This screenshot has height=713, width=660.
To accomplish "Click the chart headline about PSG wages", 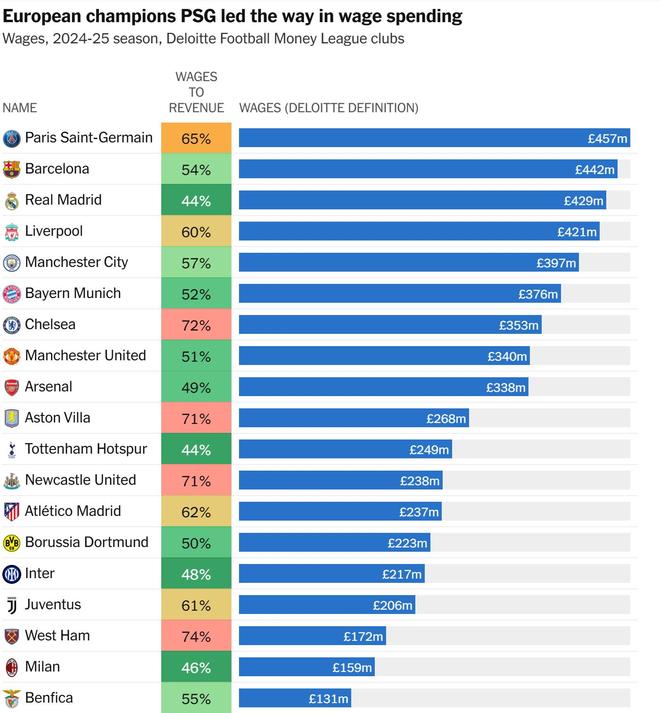I will pos(232,16).
